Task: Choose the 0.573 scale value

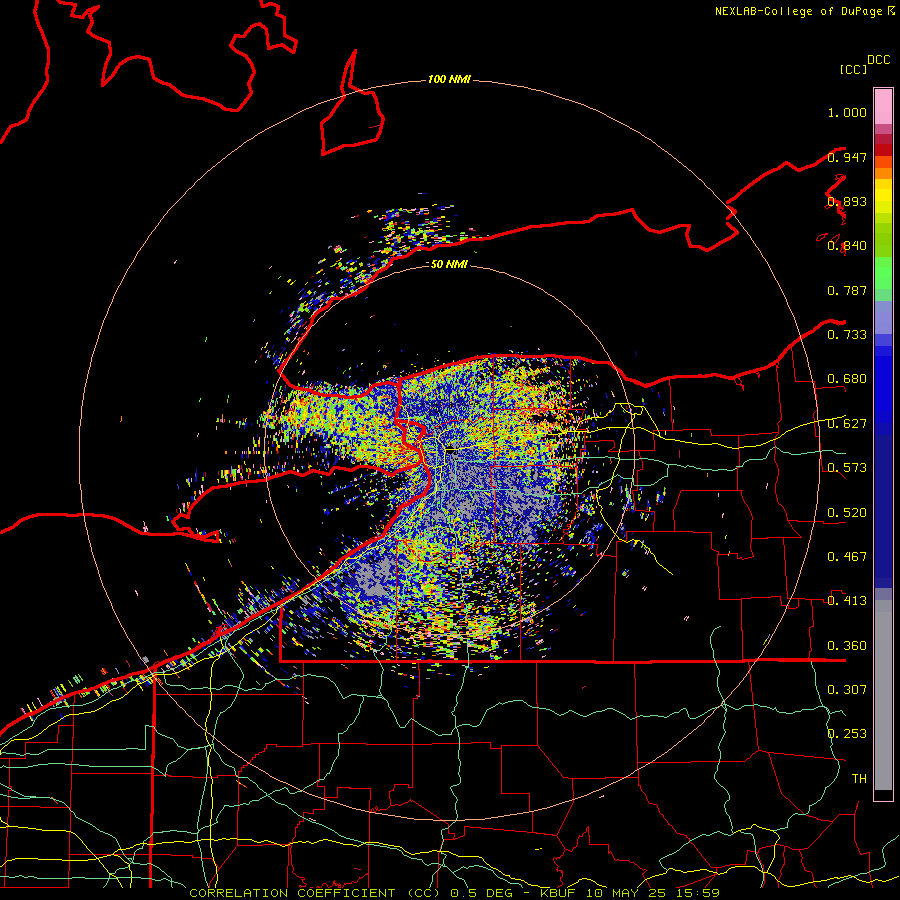Action: point(847,468)
